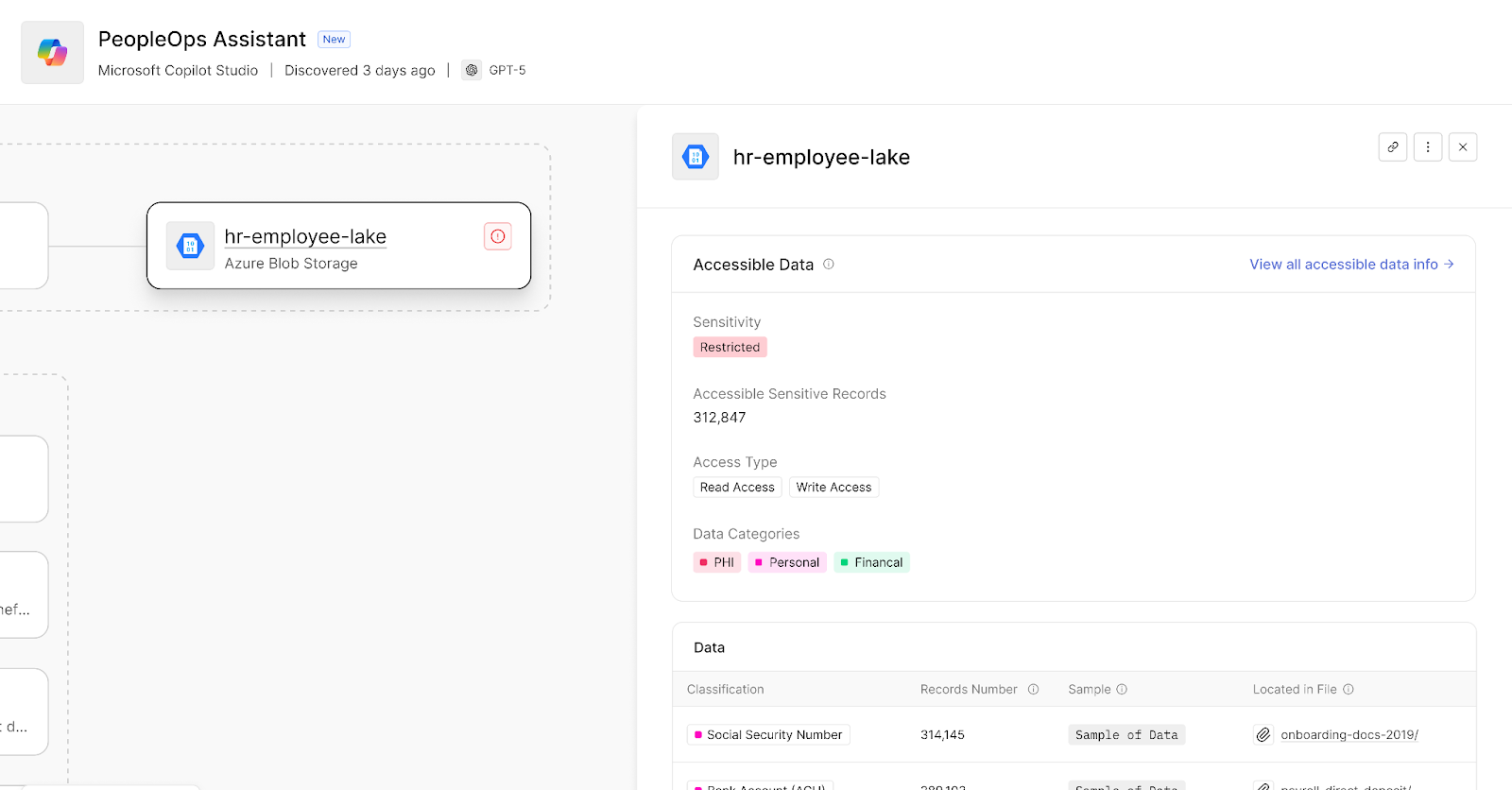Image resolution: width=1512 pixels, height=790 pixels.
Task: Click the Records Number column header
Action: tap(969, 690)
